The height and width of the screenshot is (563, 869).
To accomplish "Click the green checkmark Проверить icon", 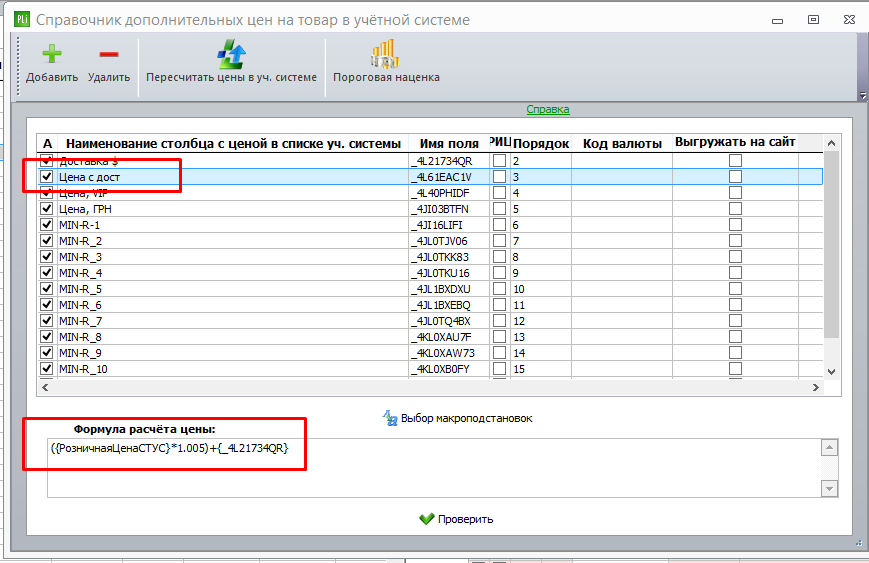I will click(x=426, y=519).
